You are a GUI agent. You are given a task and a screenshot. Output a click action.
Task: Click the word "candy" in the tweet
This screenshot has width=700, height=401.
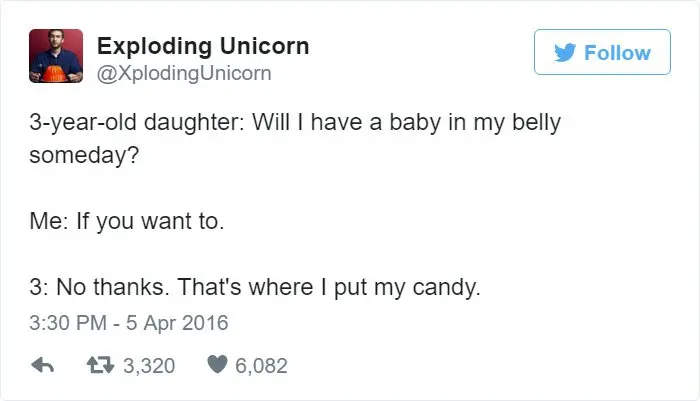point(449,289)
